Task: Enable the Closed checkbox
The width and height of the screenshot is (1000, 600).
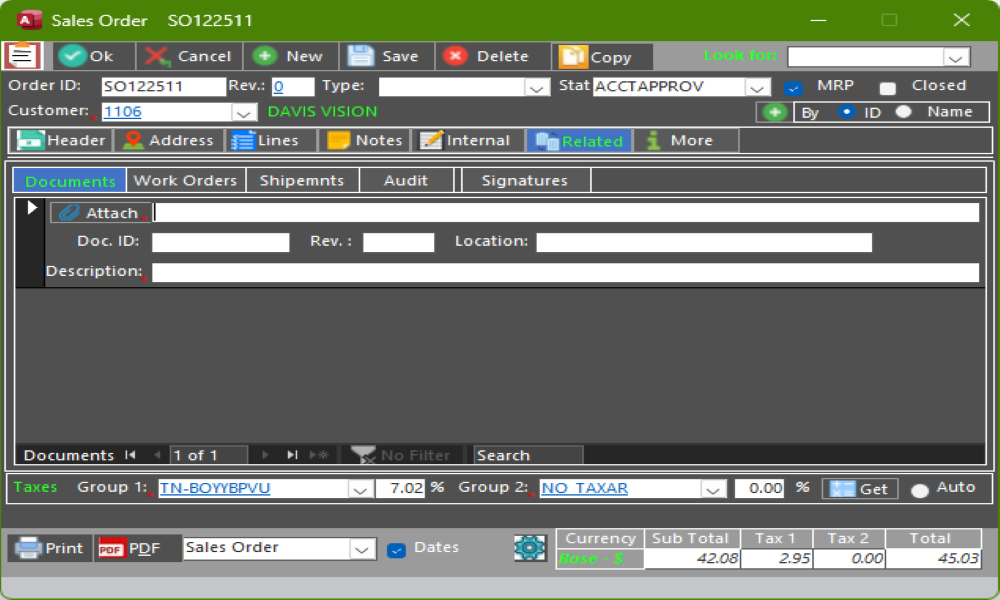Action: [x=887, y=87]
